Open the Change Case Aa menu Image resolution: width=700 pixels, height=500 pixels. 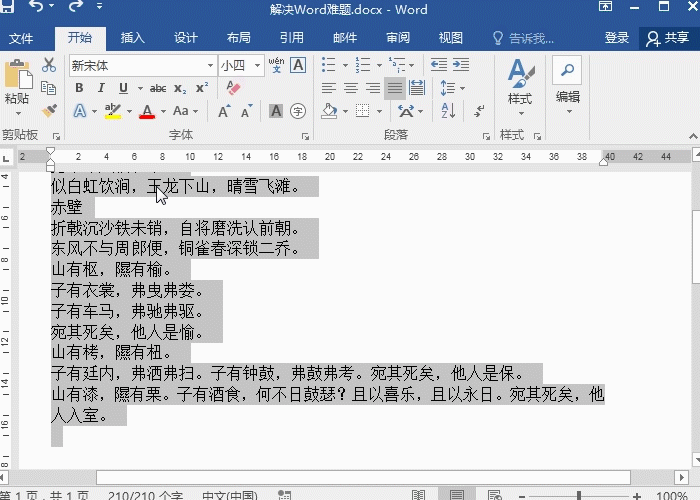[x=185, y=111]
